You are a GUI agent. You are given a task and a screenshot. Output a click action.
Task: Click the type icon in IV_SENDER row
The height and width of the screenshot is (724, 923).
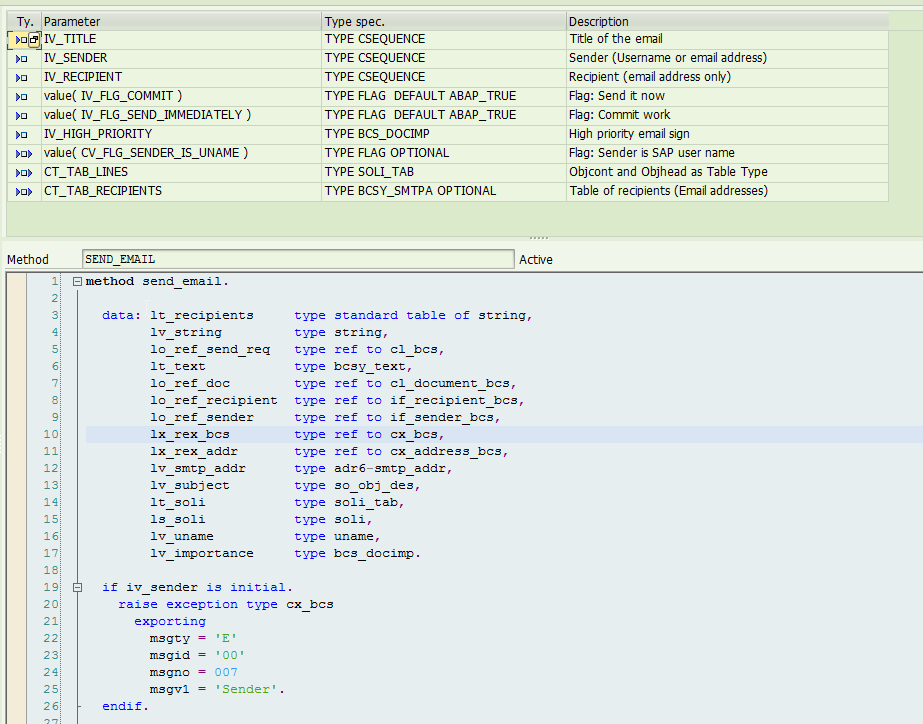tap(21, 59)
